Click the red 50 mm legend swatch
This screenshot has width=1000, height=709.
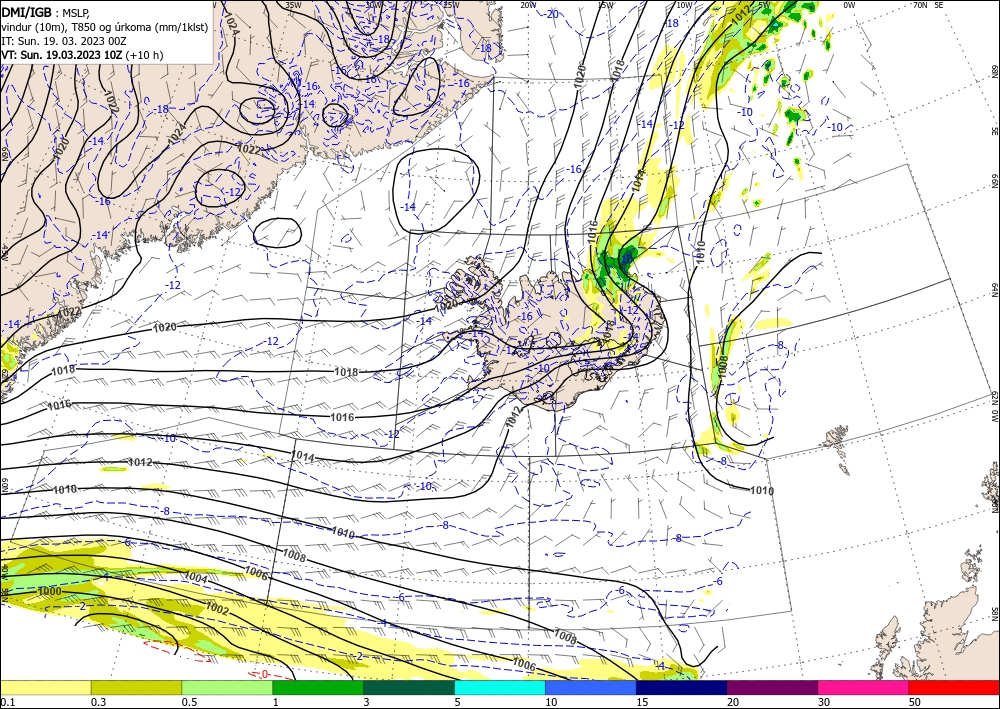point(954,687)
